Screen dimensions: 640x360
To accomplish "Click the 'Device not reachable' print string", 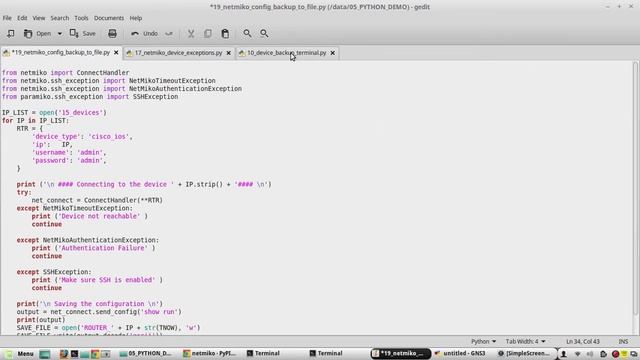I will 99,216.
